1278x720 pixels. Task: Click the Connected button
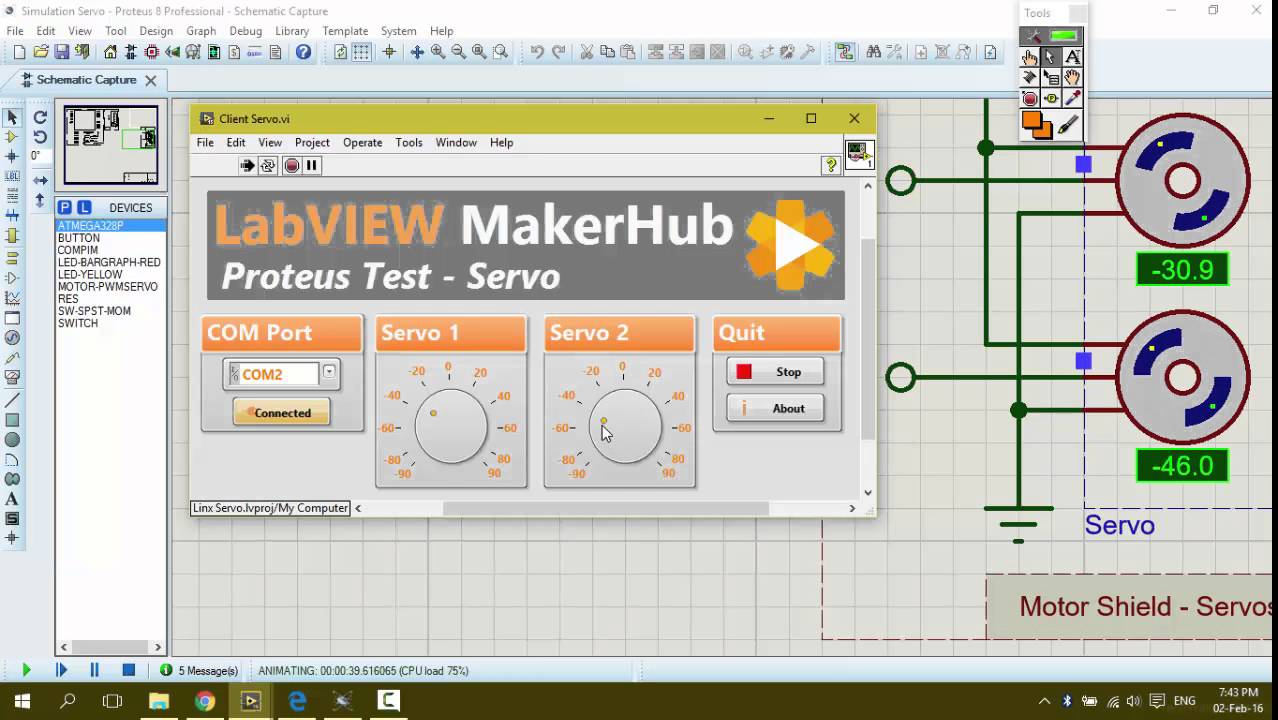[281, 412]
